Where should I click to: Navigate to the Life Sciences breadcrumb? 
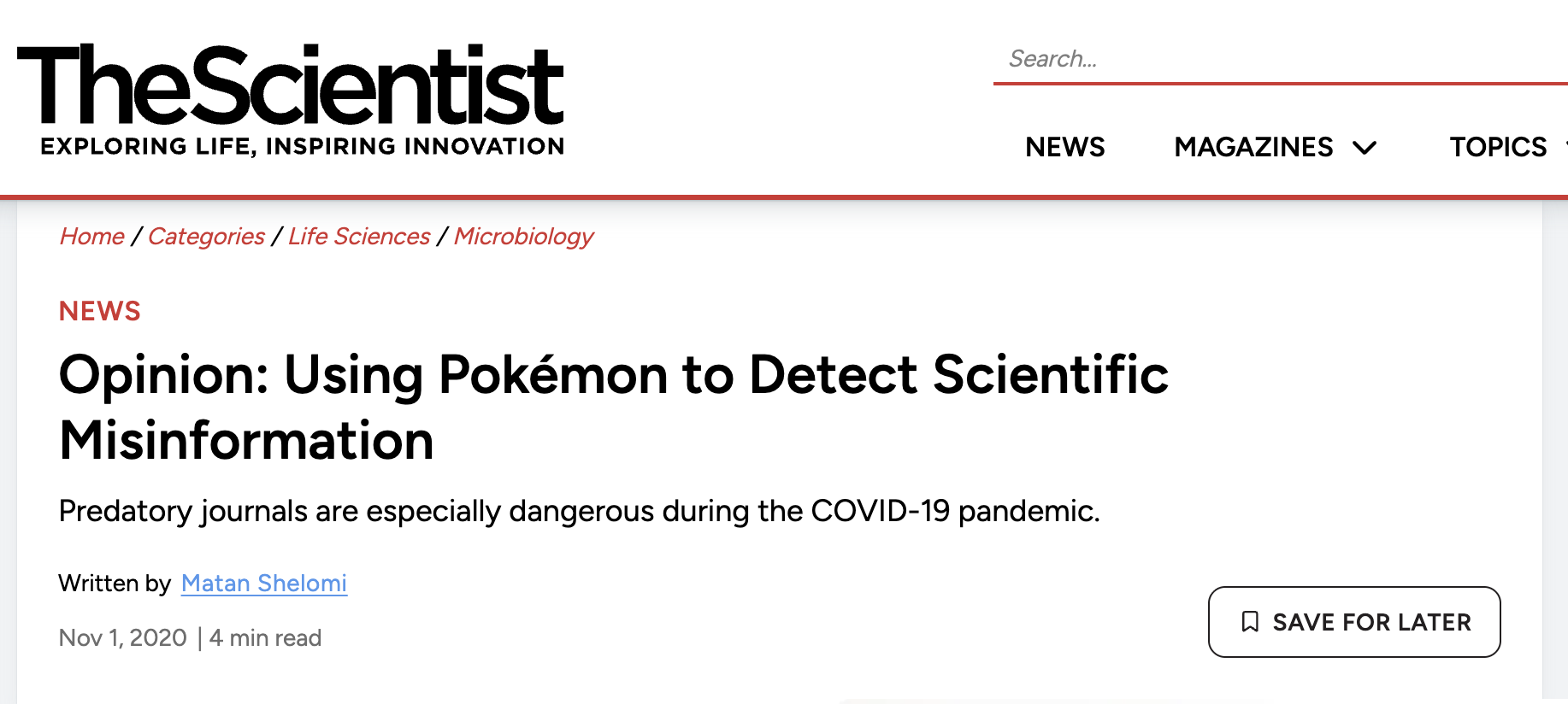coord(359,237)
